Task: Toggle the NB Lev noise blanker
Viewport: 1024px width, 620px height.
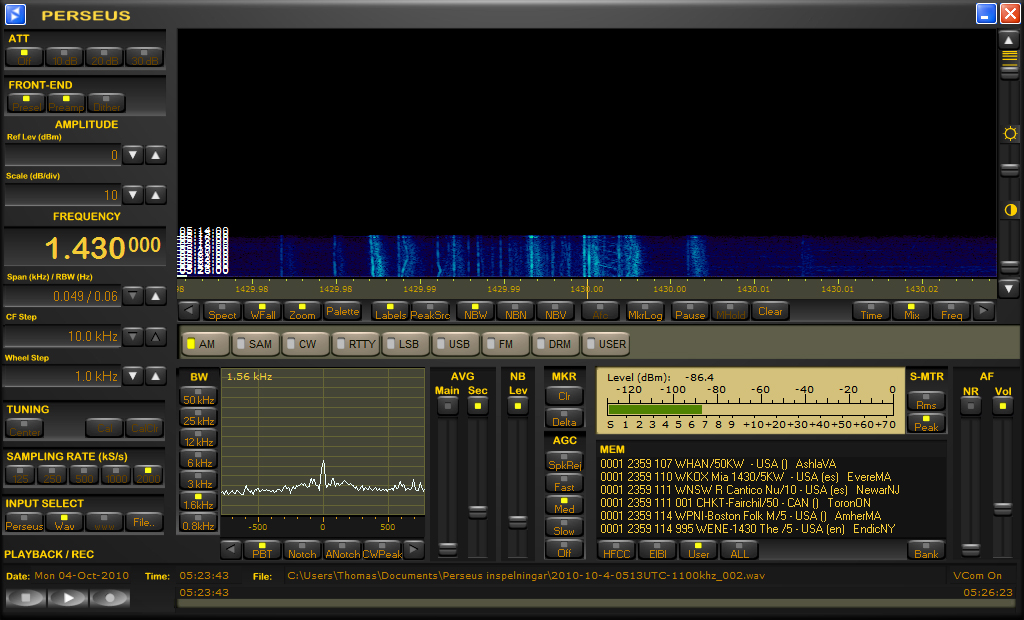Action: [518, 406]
